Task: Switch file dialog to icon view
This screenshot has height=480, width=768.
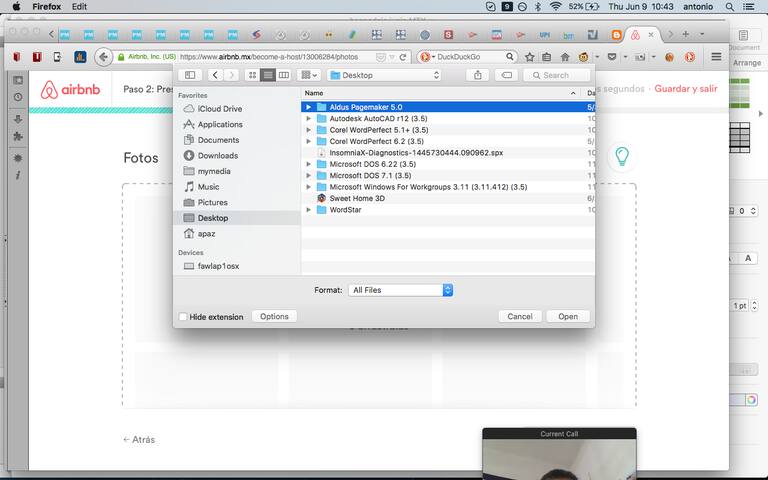Action: tap(252, 75)
